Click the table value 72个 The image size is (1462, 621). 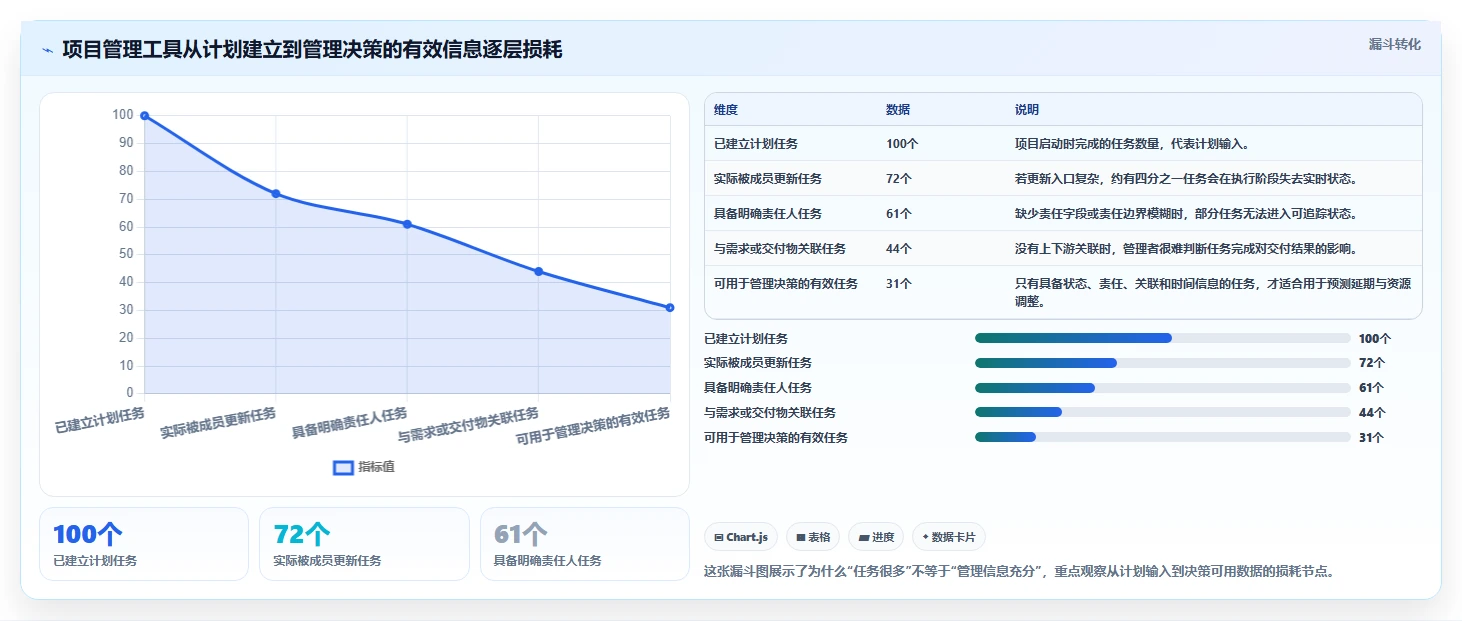[x=899, y=179]
